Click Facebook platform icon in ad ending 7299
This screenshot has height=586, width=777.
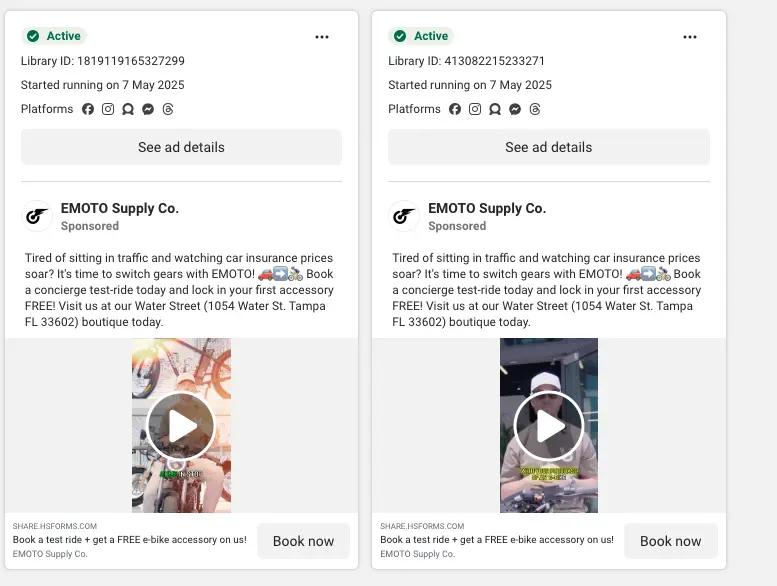point(88,109)
